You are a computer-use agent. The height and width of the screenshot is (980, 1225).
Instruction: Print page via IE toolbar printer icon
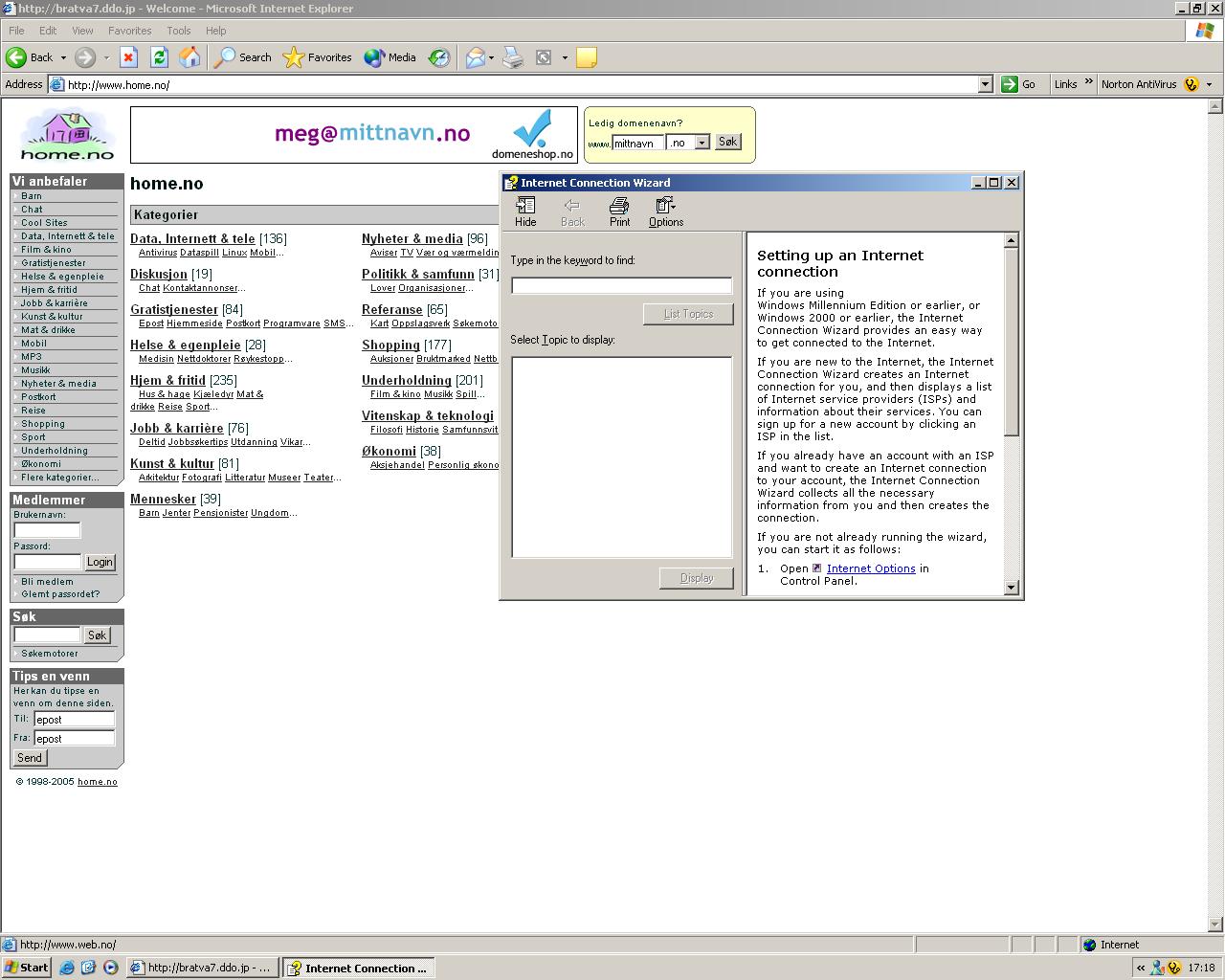coord(513,57)
